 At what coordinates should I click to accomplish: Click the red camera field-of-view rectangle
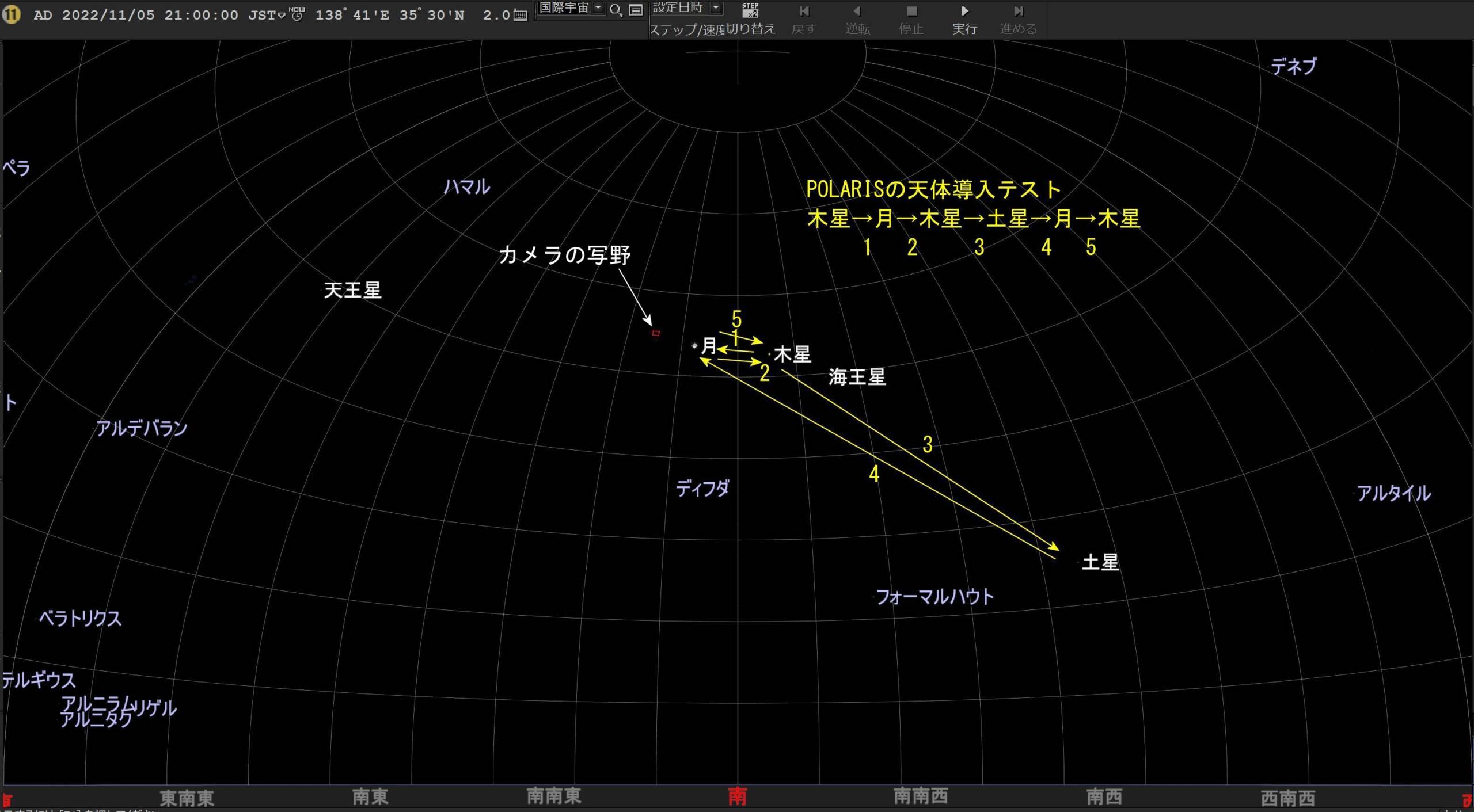656,333
